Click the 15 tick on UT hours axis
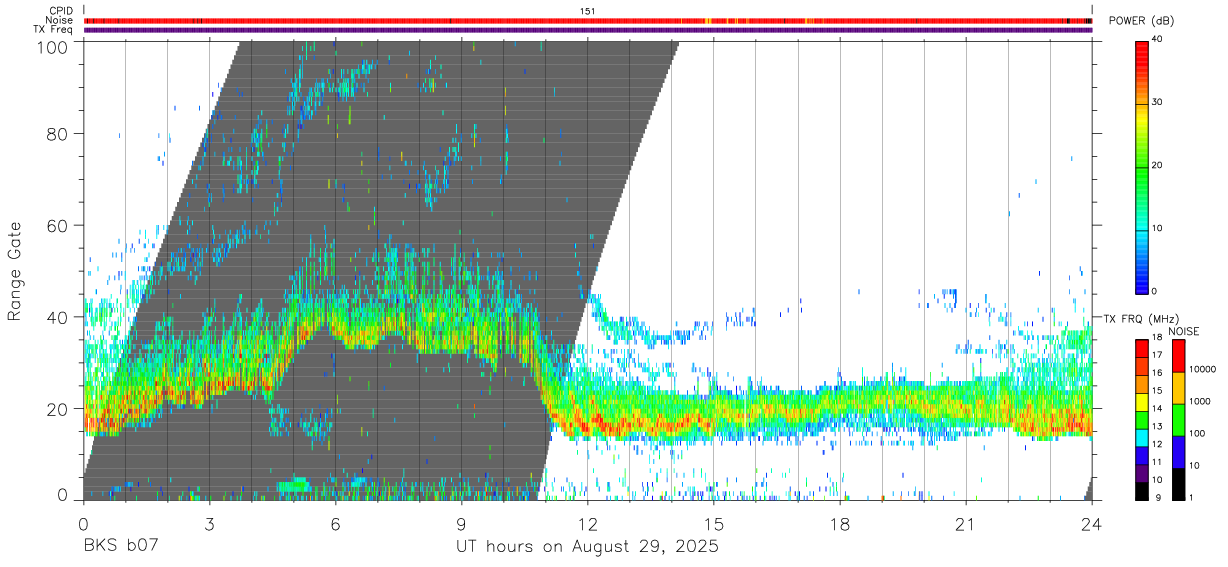Image resolution: width=1228 pixels, height=567 pixels. tap(714, 523)
